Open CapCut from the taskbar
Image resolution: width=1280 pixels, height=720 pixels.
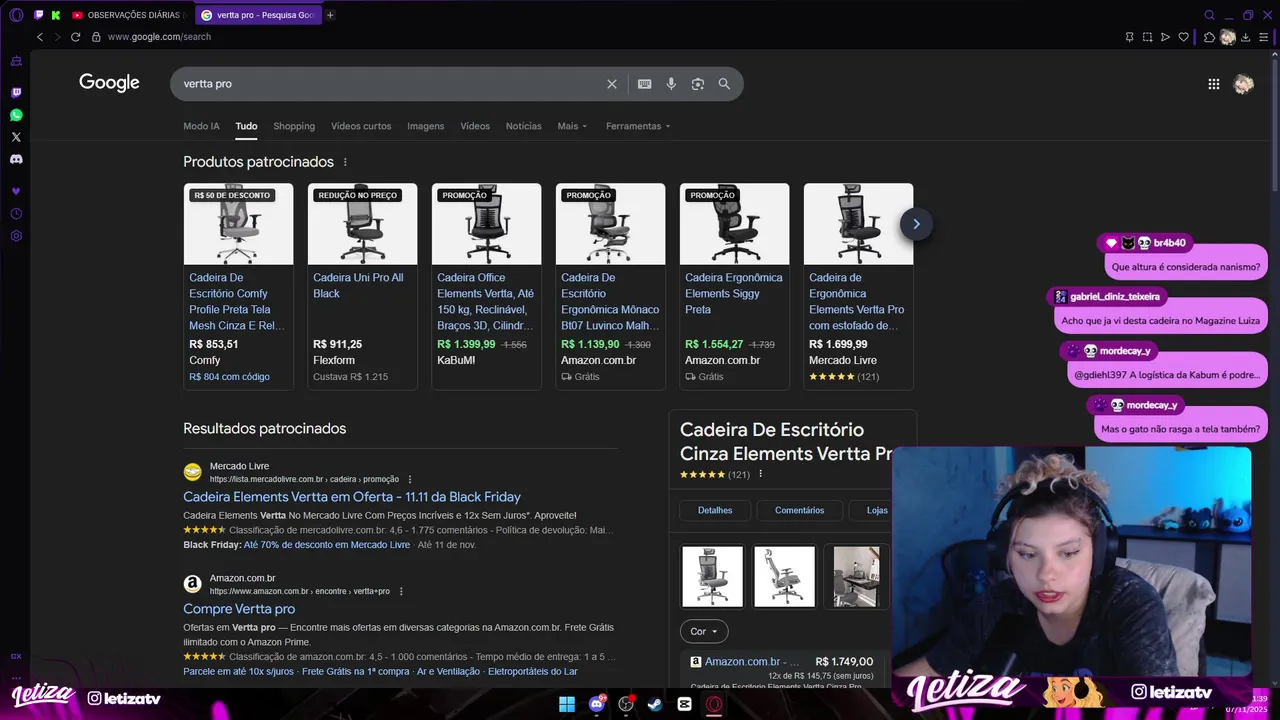684,704
